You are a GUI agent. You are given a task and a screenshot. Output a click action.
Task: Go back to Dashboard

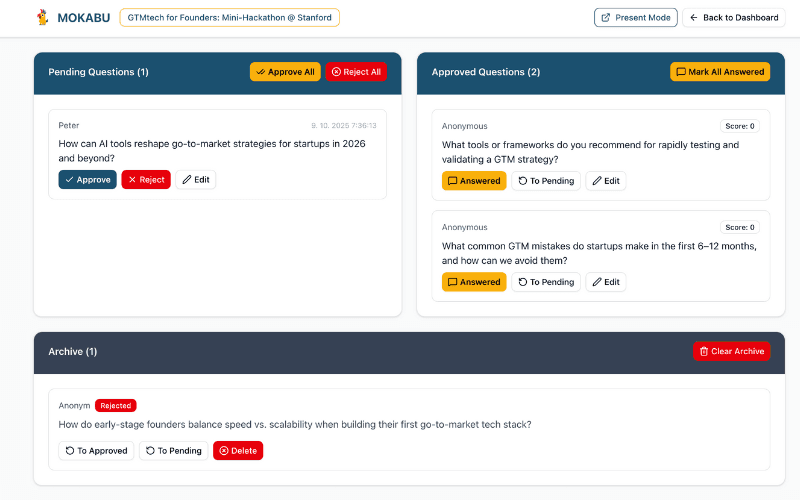tap(733, 17)
